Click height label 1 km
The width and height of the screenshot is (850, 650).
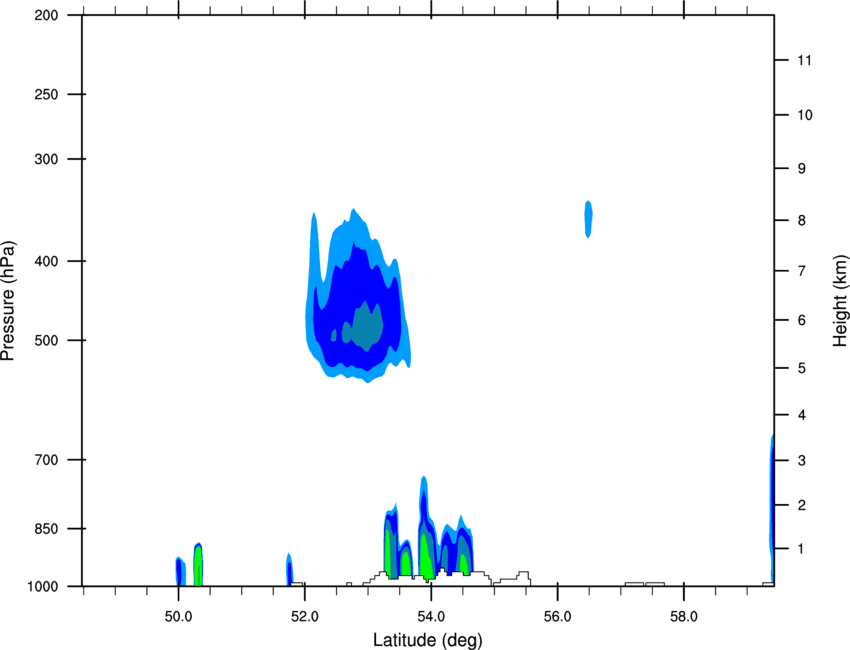tap(802, 549)
